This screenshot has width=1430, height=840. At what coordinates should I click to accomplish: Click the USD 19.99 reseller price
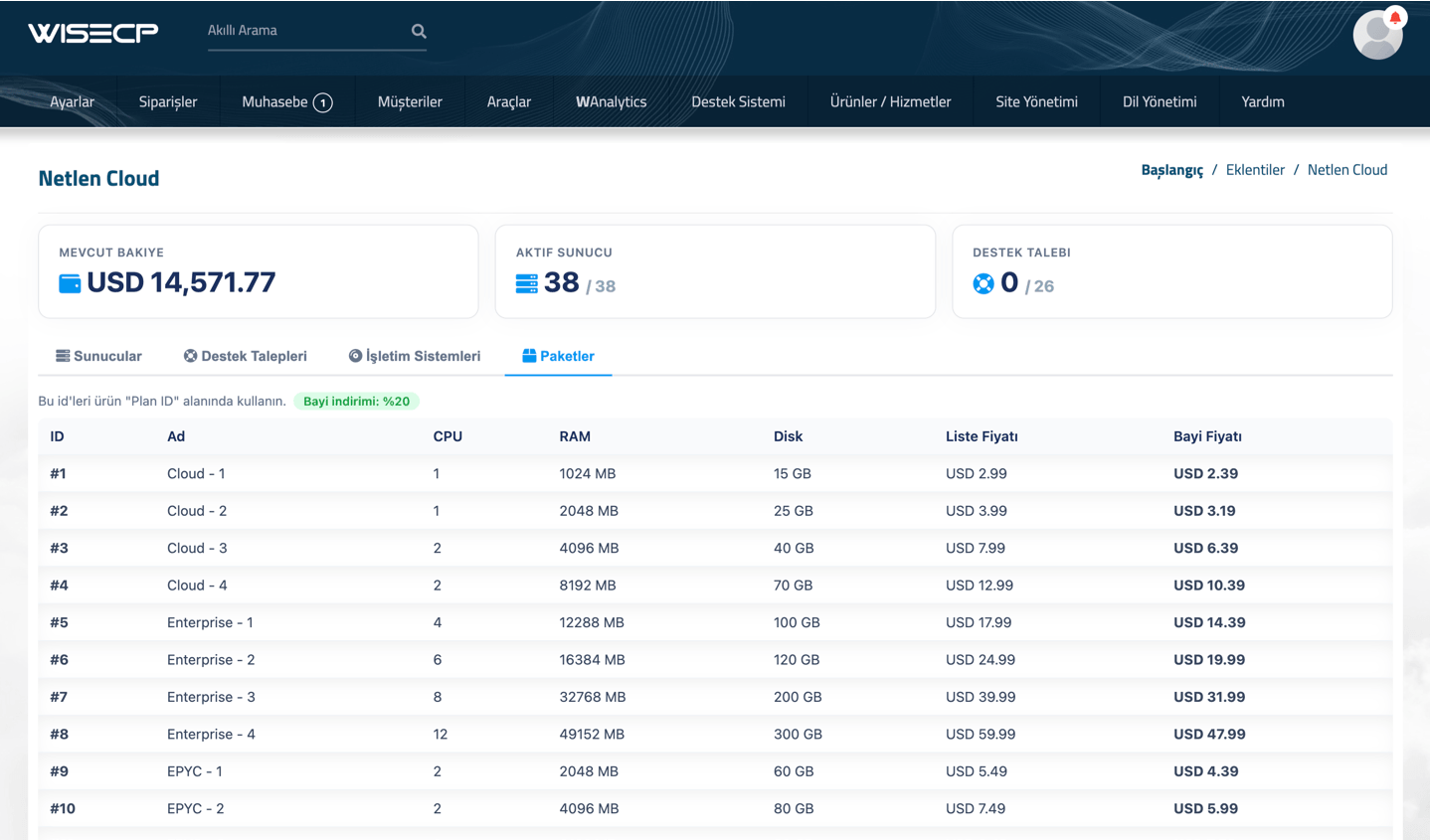coord(1209,660)
